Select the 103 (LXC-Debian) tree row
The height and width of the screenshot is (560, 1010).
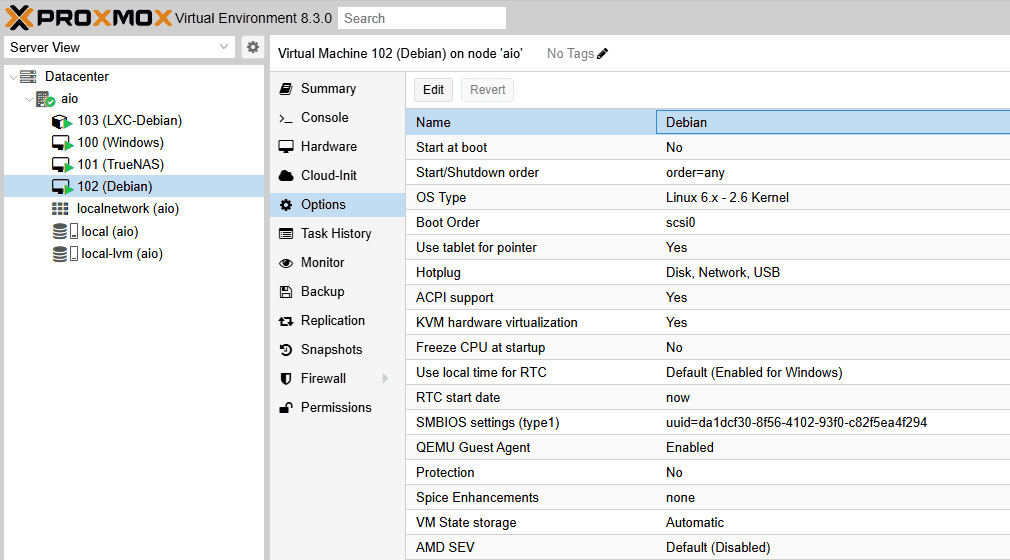134,121
